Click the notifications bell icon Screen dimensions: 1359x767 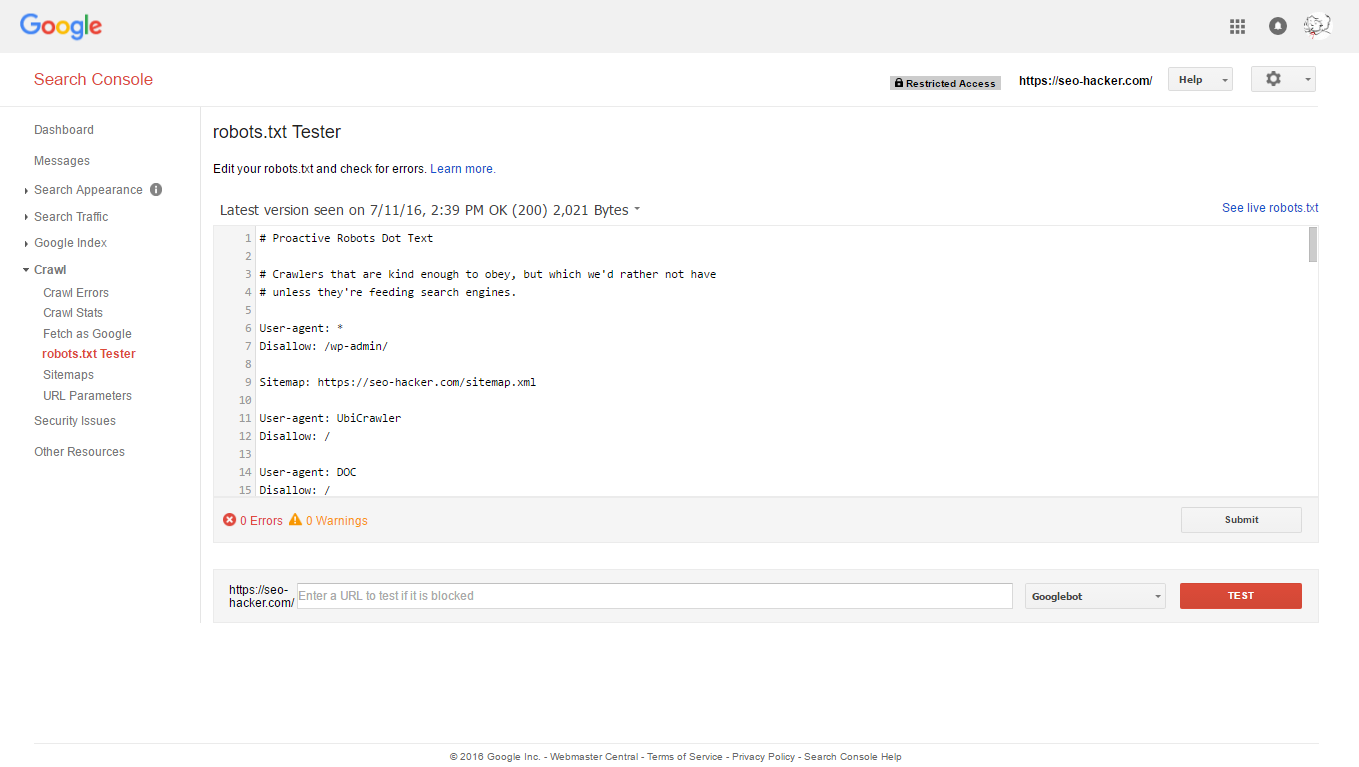point(1277,27)
